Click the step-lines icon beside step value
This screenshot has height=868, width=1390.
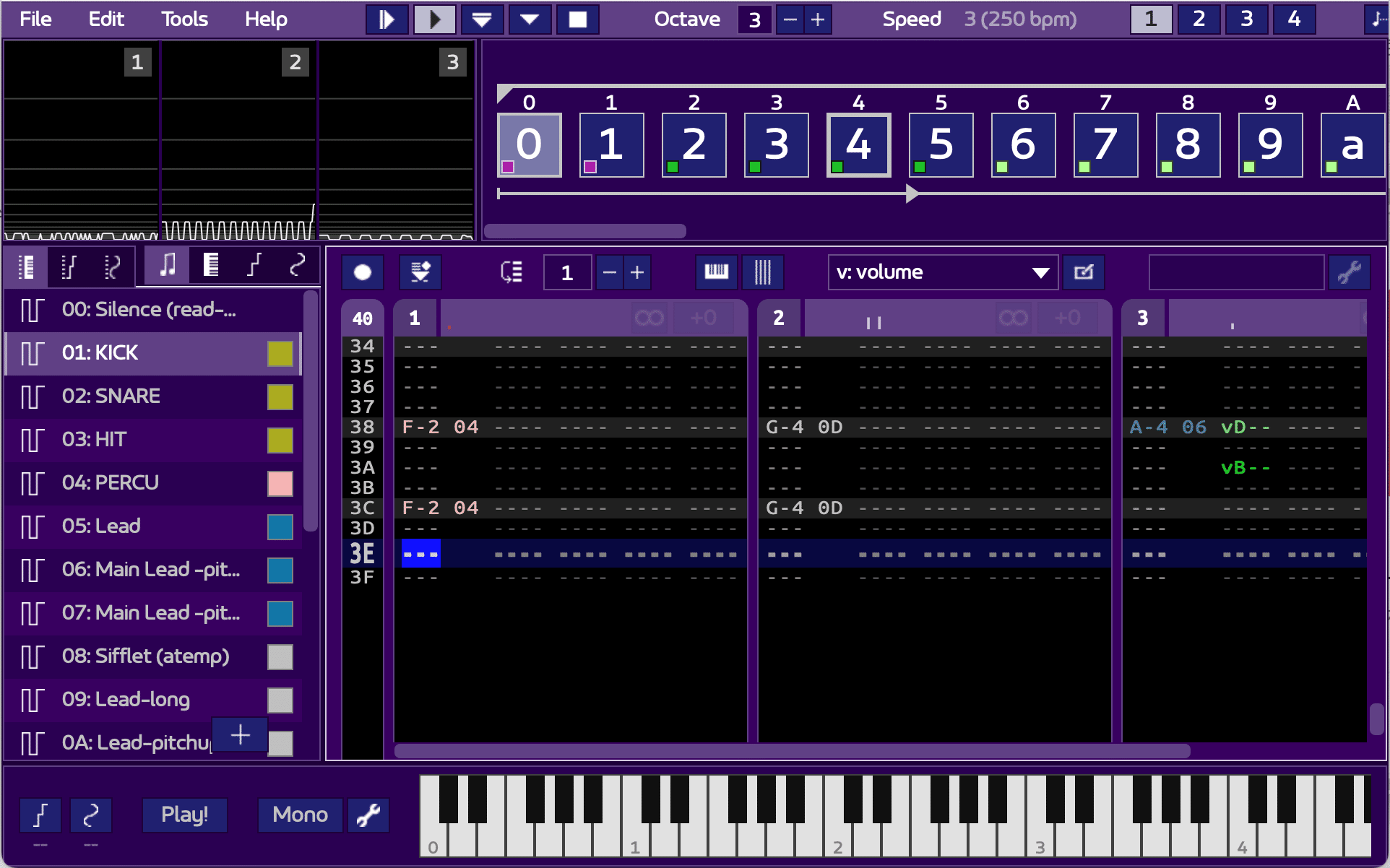pyautogui.click(x=511, y=272)
